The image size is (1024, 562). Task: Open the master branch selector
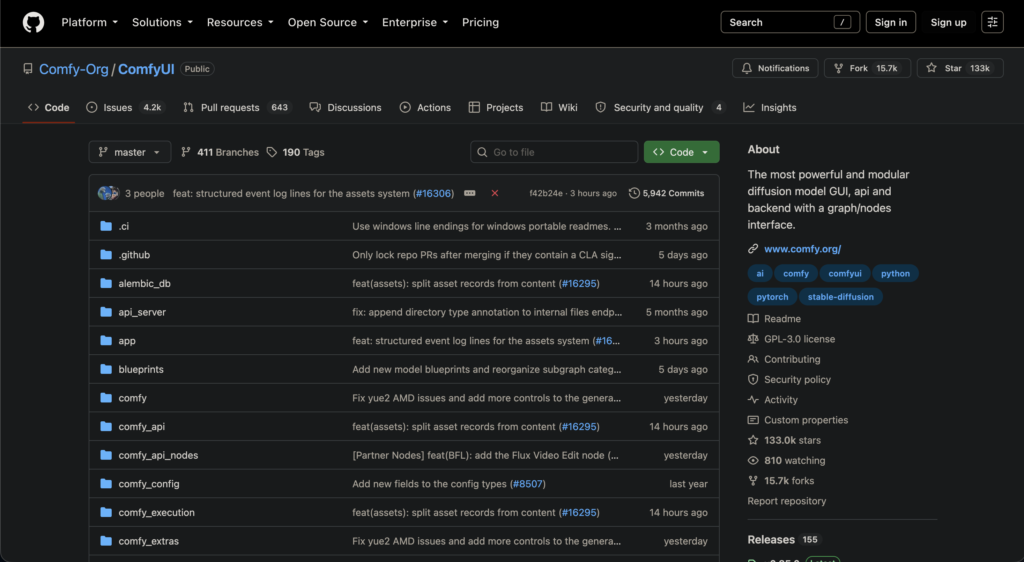(x=130, y=152)
